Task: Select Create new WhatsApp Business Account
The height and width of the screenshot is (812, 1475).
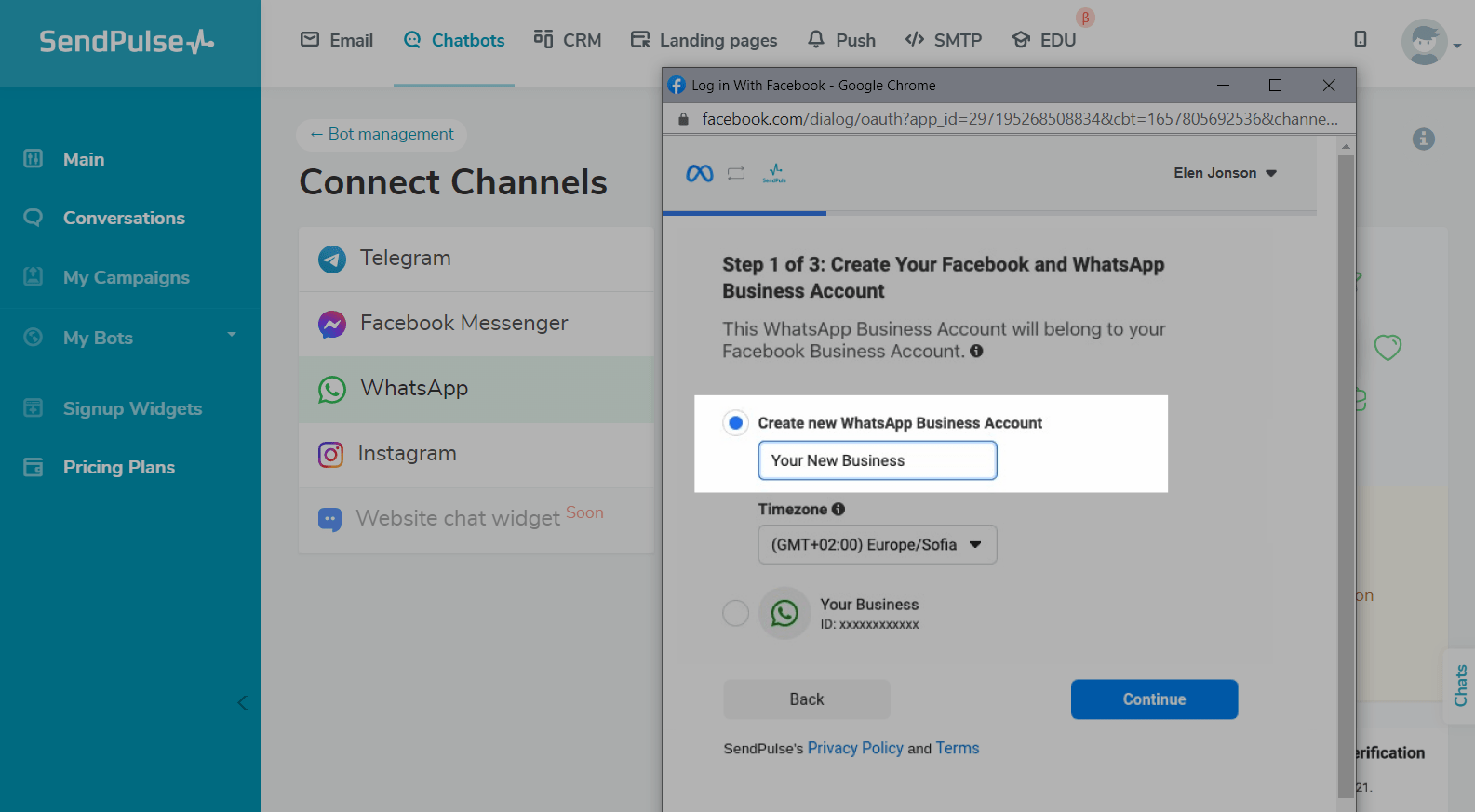Action: [735, 422]
